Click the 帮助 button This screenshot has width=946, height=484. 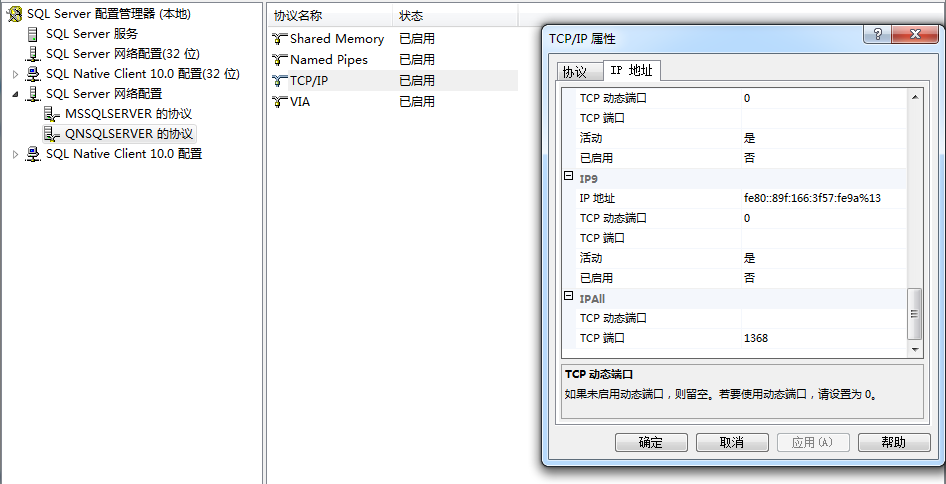894,442
